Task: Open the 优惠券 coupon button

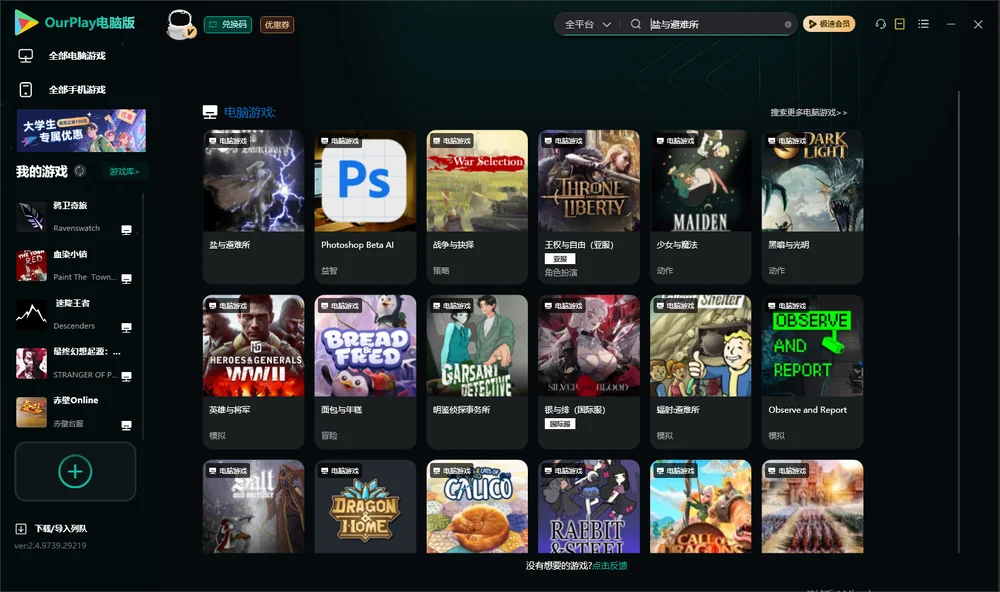Action: coord(277,24)
